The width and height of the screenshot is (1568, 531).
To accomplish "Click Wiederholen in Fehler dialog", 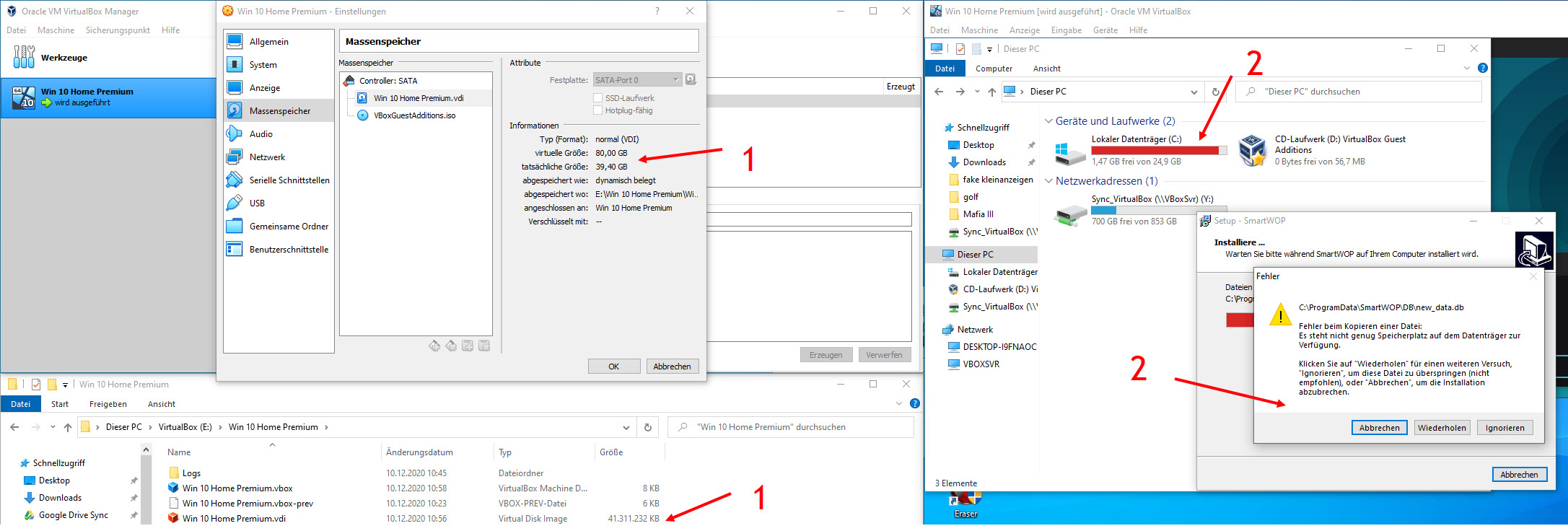I will (x=1442, y=428).
